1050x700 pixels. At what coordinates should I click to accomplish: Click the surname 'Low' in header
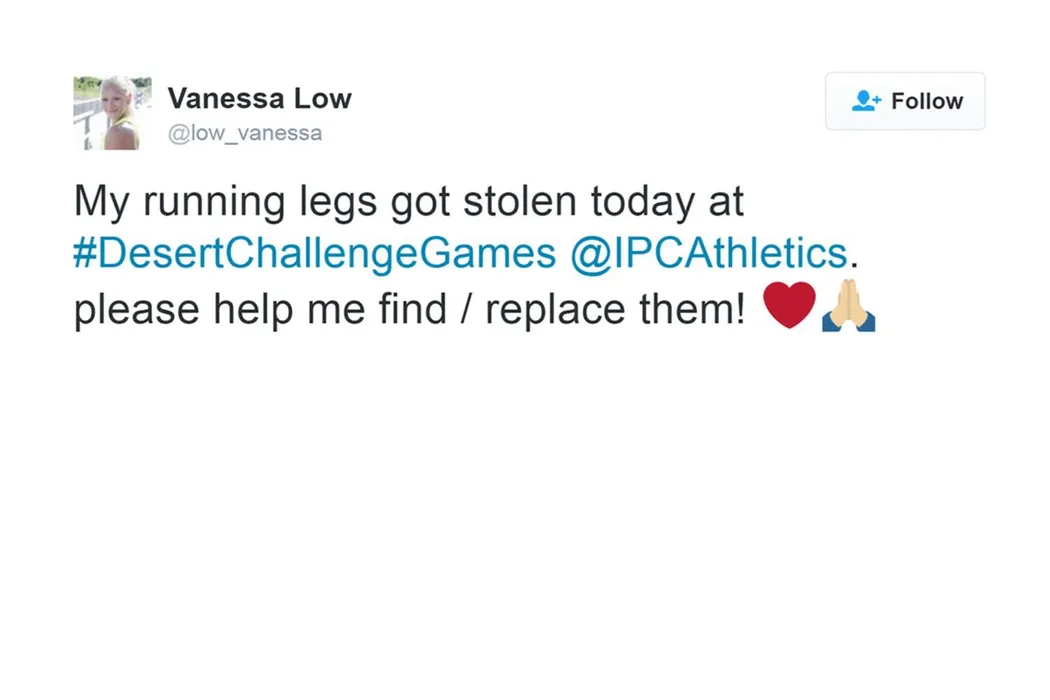pyautogui.click(x=321, y=99)
